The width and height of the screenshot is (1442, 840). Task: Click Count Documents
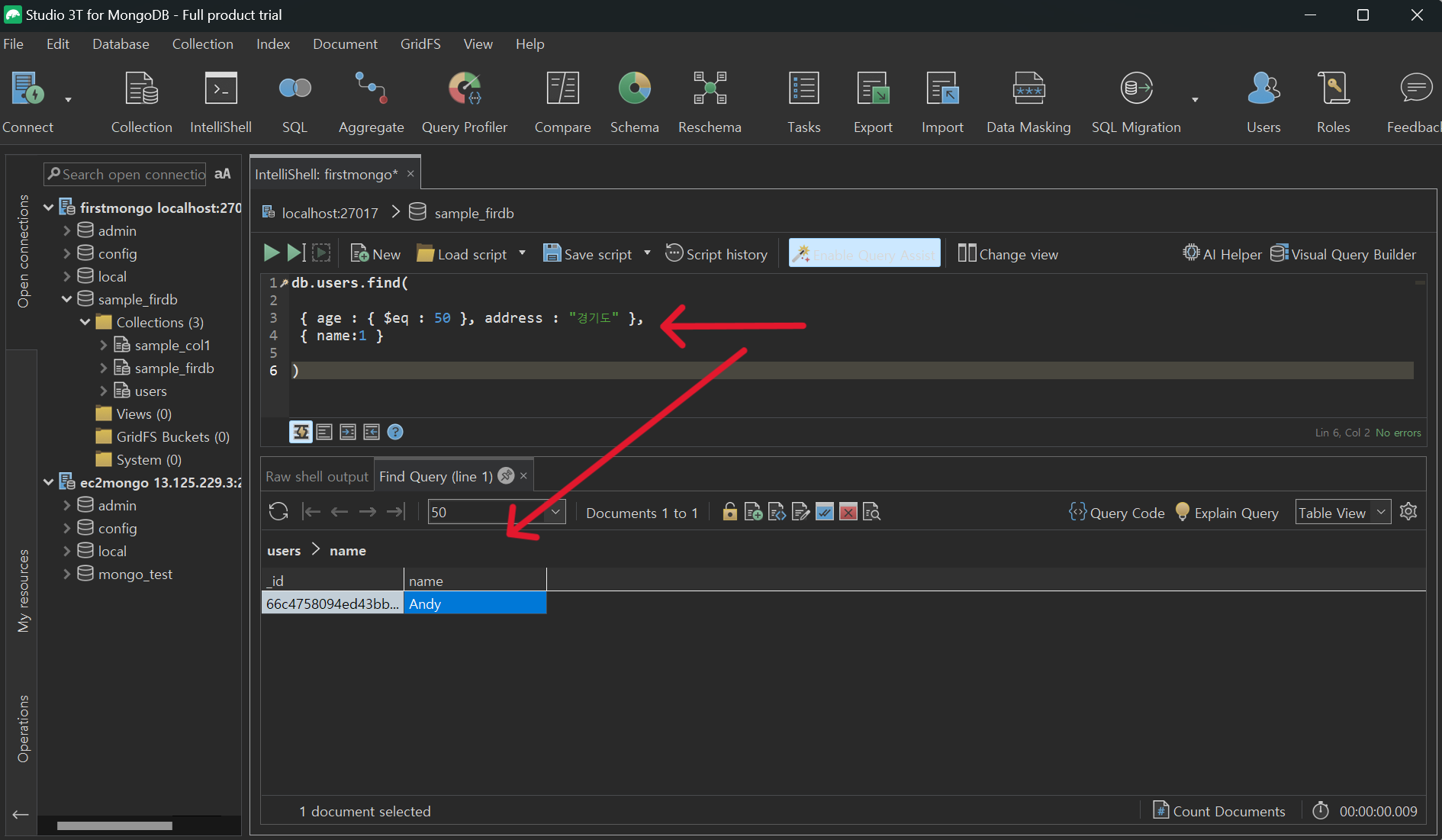pyautogui.click(x=1219, y=811)
